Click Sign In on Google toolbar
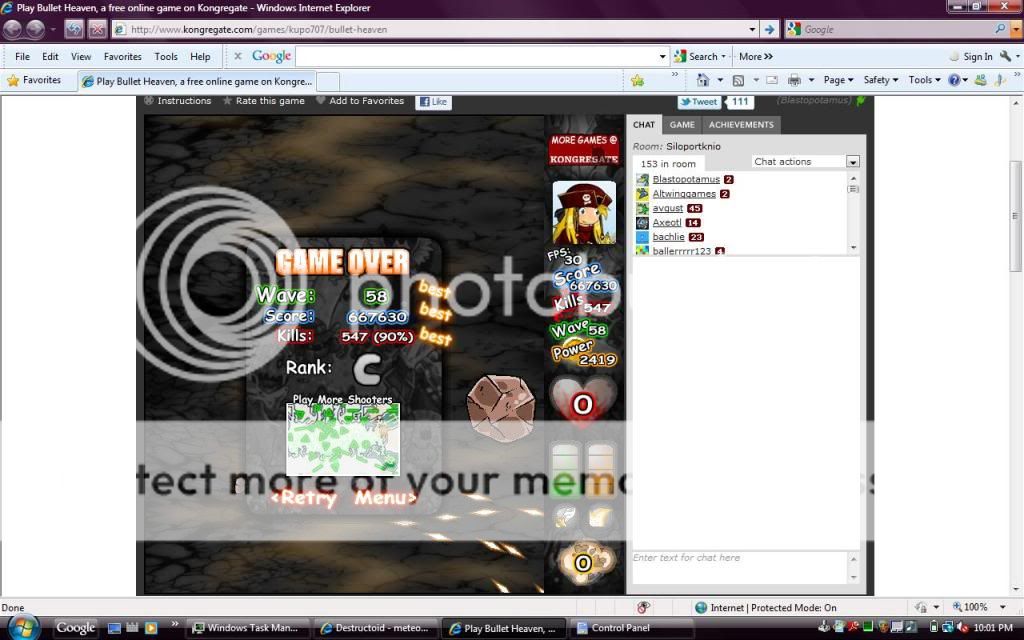 pos(978,56)
